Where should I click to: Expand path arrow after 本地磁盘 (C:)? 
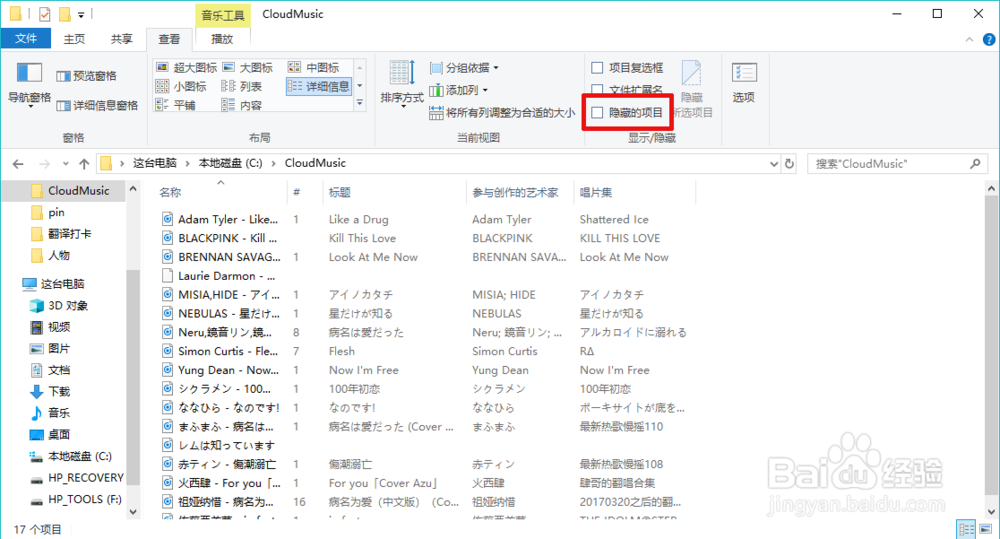(x=274, y=163)
